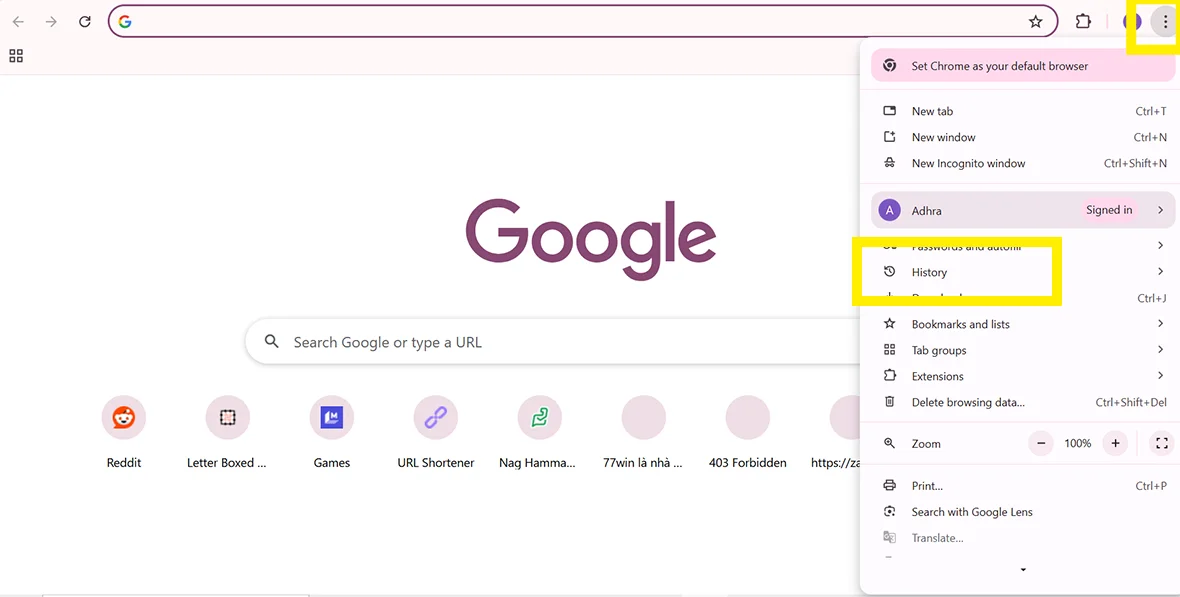Click the page refresh icon
Image resolution: width=1180 pixels, height=597 pixels.
click(84, 20)
